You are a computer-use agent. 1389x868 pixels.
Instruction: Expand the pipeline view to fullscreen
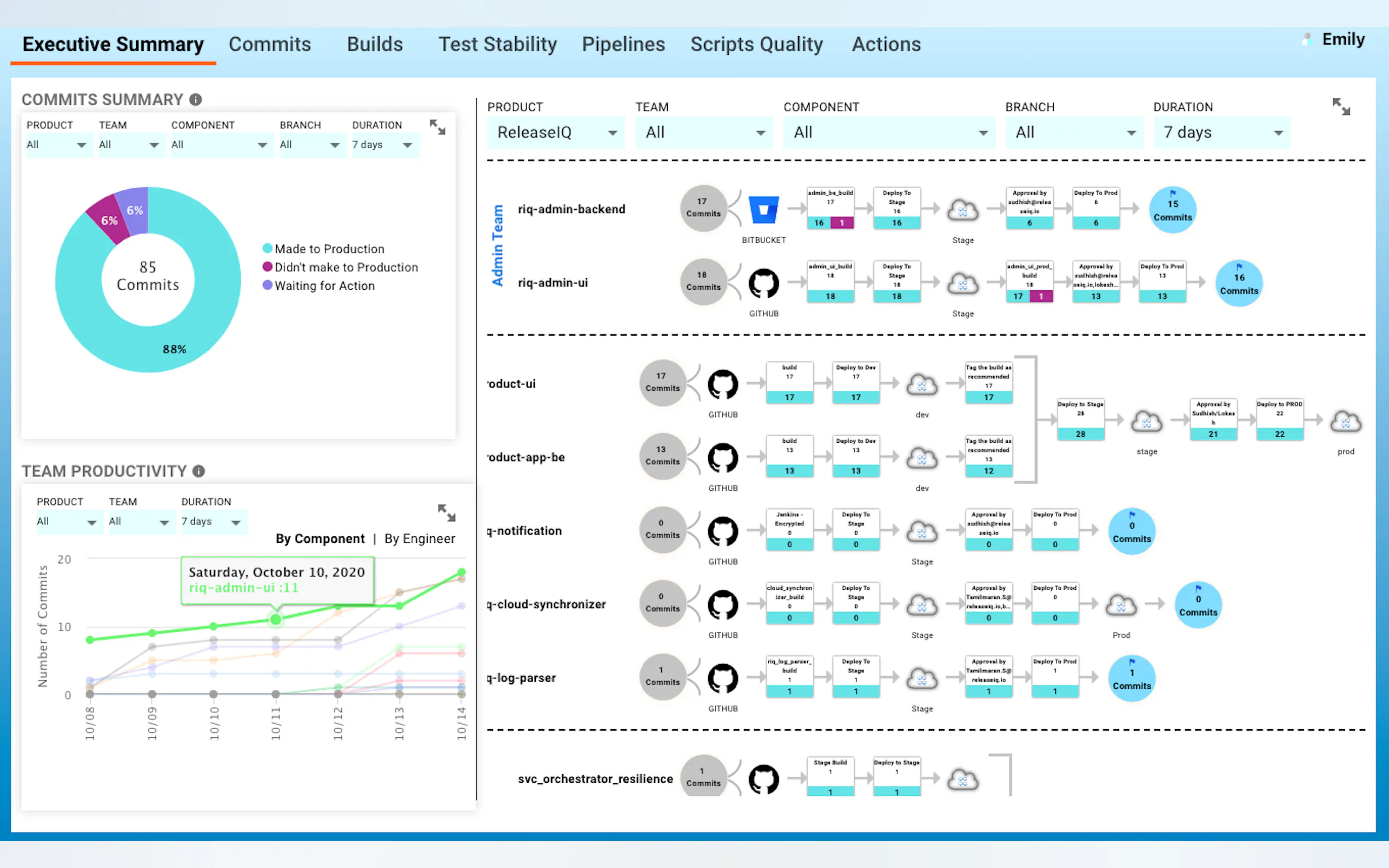(x=1341, y=107)
